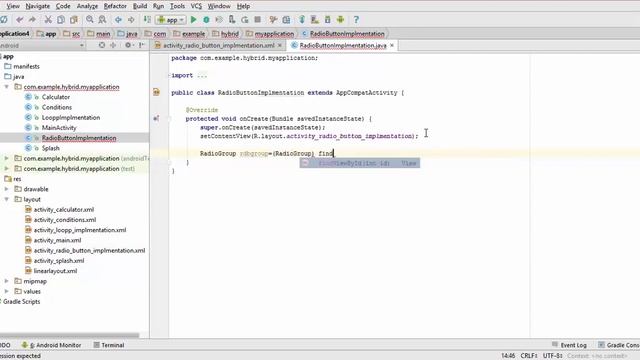Screen dimensions: 640x360
Task: Close the activity_radio_button_implmentation.xml tab
Action: [x=280, y=45]
